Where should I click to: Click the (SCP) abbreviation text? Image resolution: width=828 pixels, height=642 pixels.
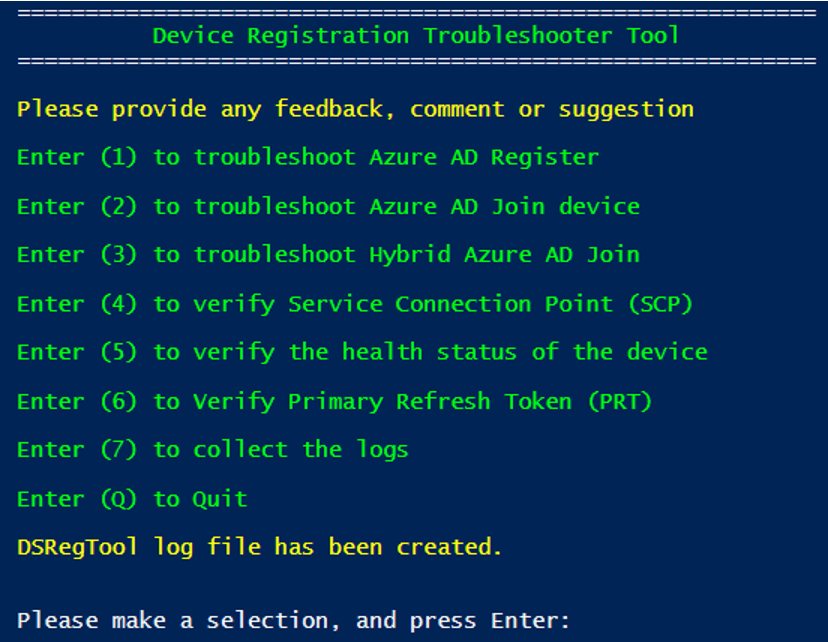pyautogui.click(x=658, y=304)
